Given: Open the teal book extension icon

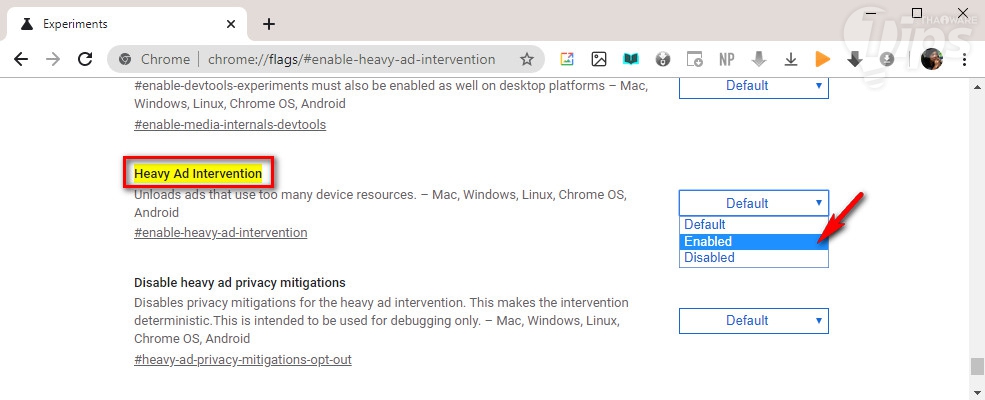Looking at the screenshot, I should [630, 59].
